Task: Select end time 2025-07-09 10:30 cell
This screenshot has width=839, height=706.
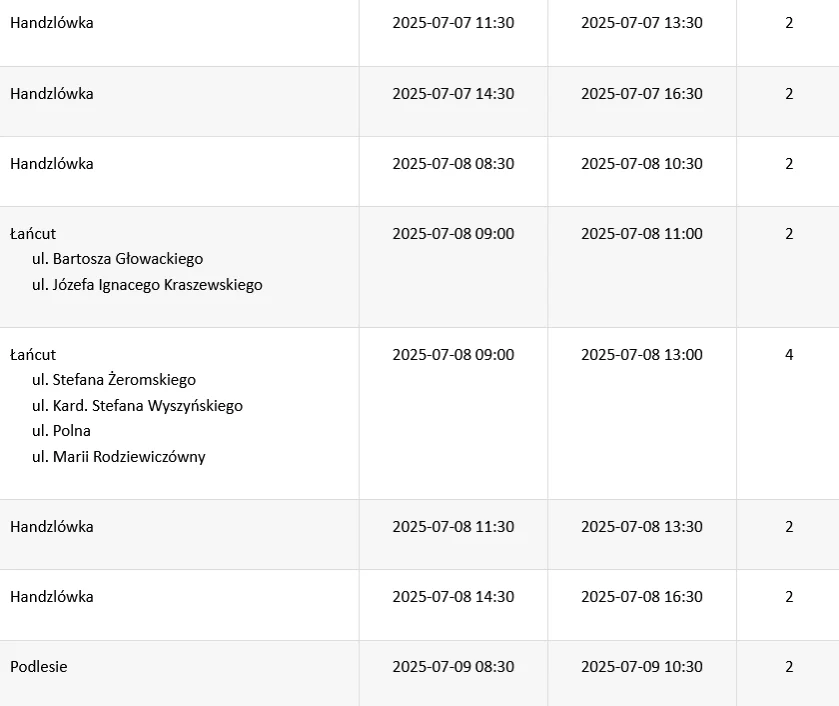Action: coord(641,666)
